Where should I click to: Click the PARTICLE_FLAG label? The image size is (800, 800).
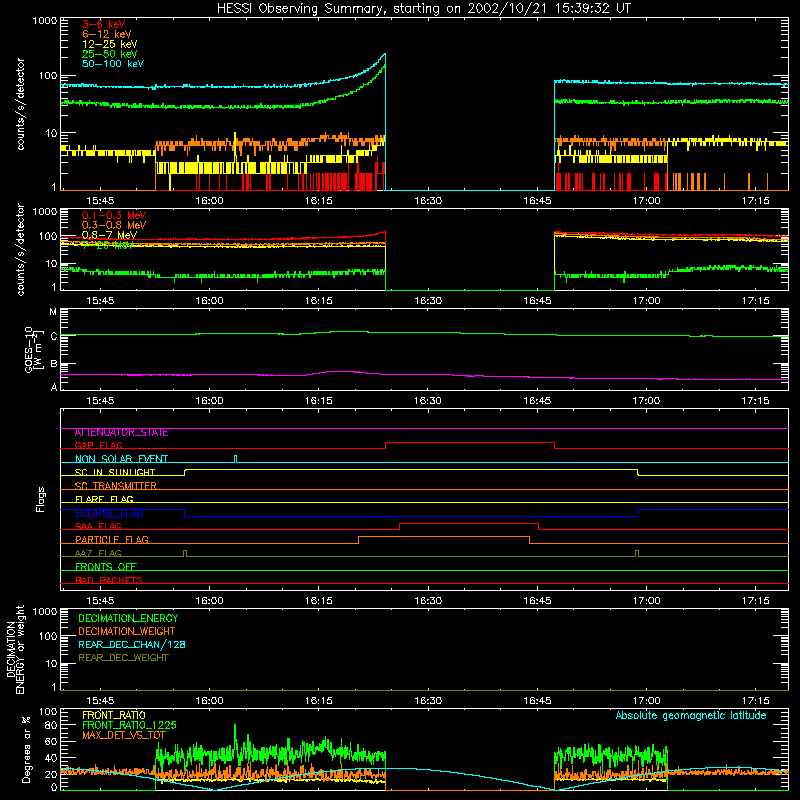tap(112, 540)
